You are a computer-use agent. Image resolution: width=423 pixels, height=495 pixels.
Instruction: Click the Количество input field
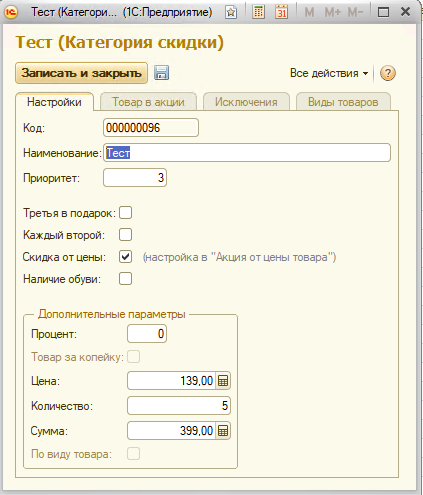click(179, 406)
